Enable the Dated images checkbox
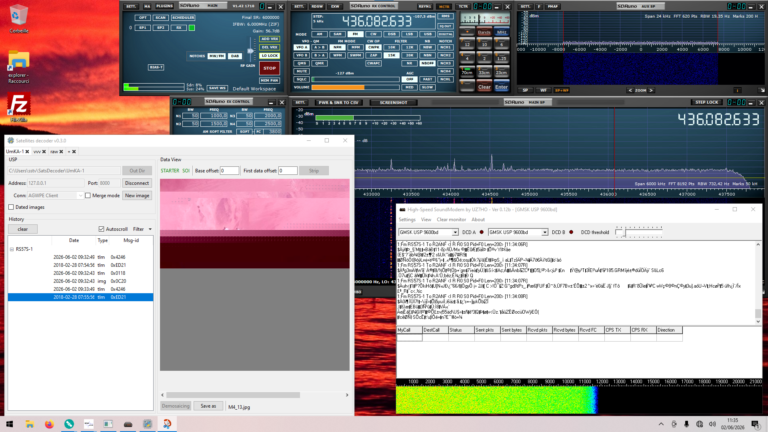Viewport: 768px width, 432px height. point(11,207)
